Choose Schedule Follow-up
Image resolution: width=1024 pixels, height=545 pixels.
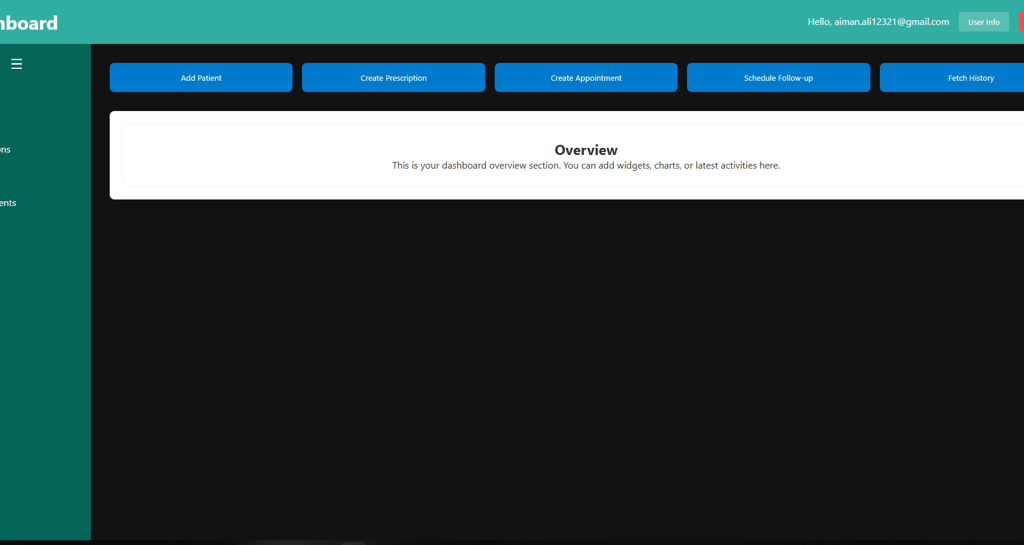point(778,78)
